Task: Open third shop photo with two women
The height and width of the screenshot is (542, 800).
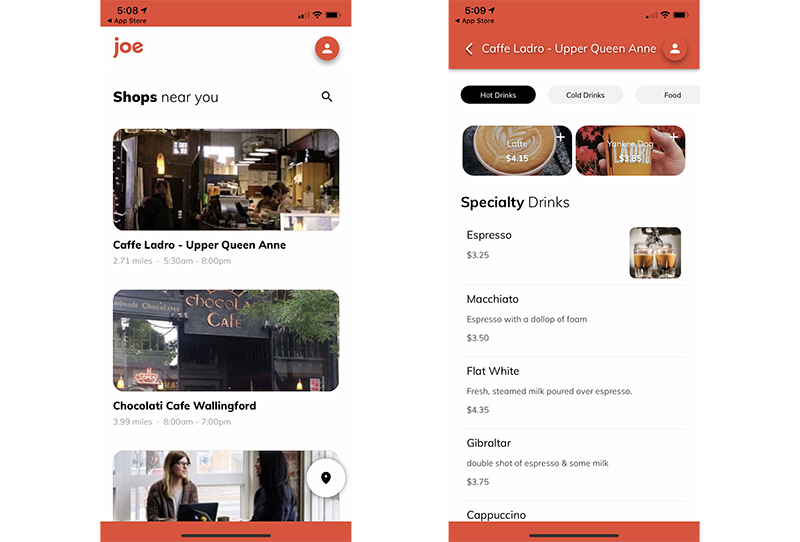Action: (226, 486)
